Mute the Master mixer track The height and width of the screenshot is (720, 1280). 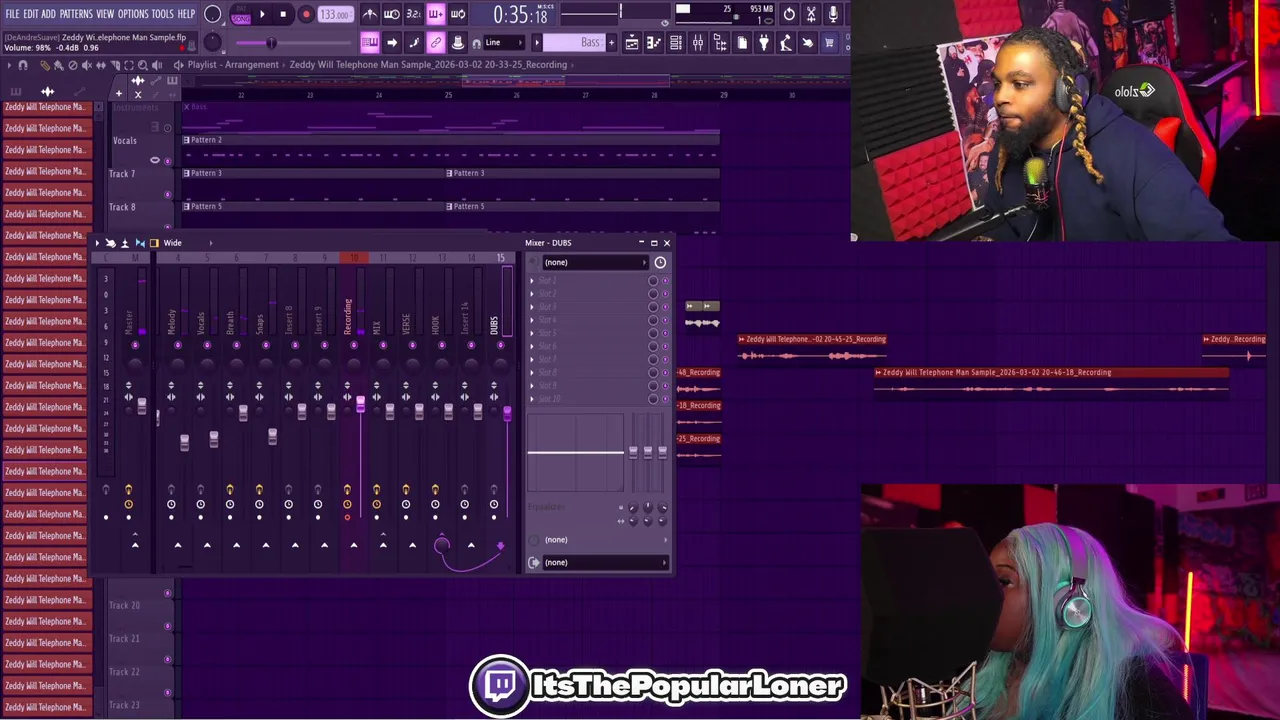pyautogui.click(x=135, y=345)
